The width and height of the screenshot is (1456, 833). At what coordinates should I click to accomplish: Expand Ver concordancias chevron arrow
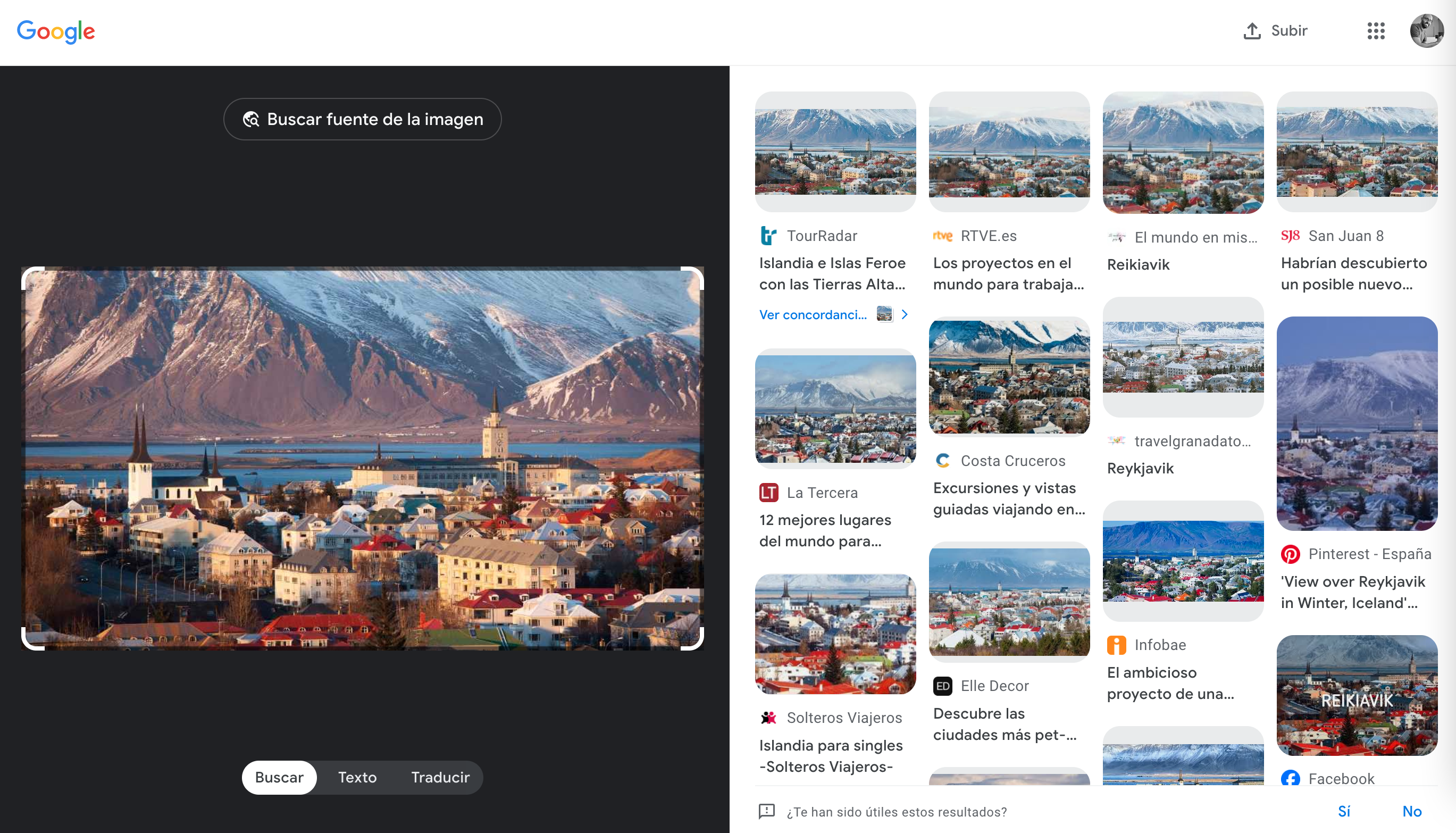(x=904, y=315)
